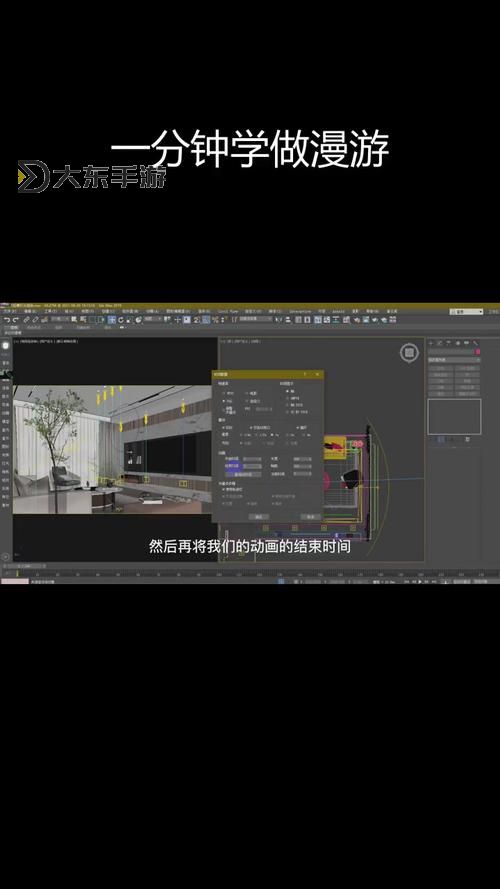
Task: Open the top viewport label menu
Action: pos(241,341)
